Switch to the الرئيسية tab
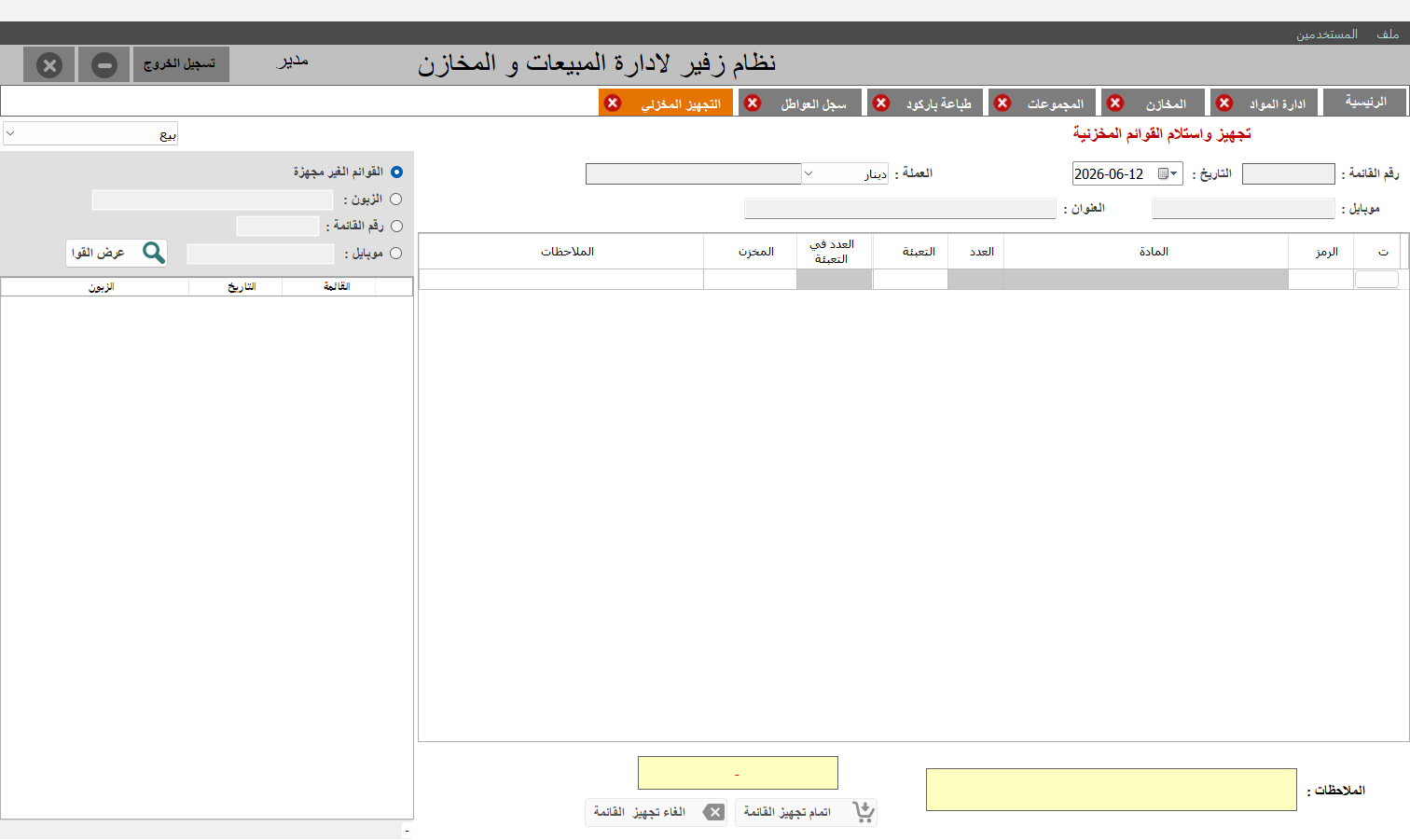 point(1365,103)
